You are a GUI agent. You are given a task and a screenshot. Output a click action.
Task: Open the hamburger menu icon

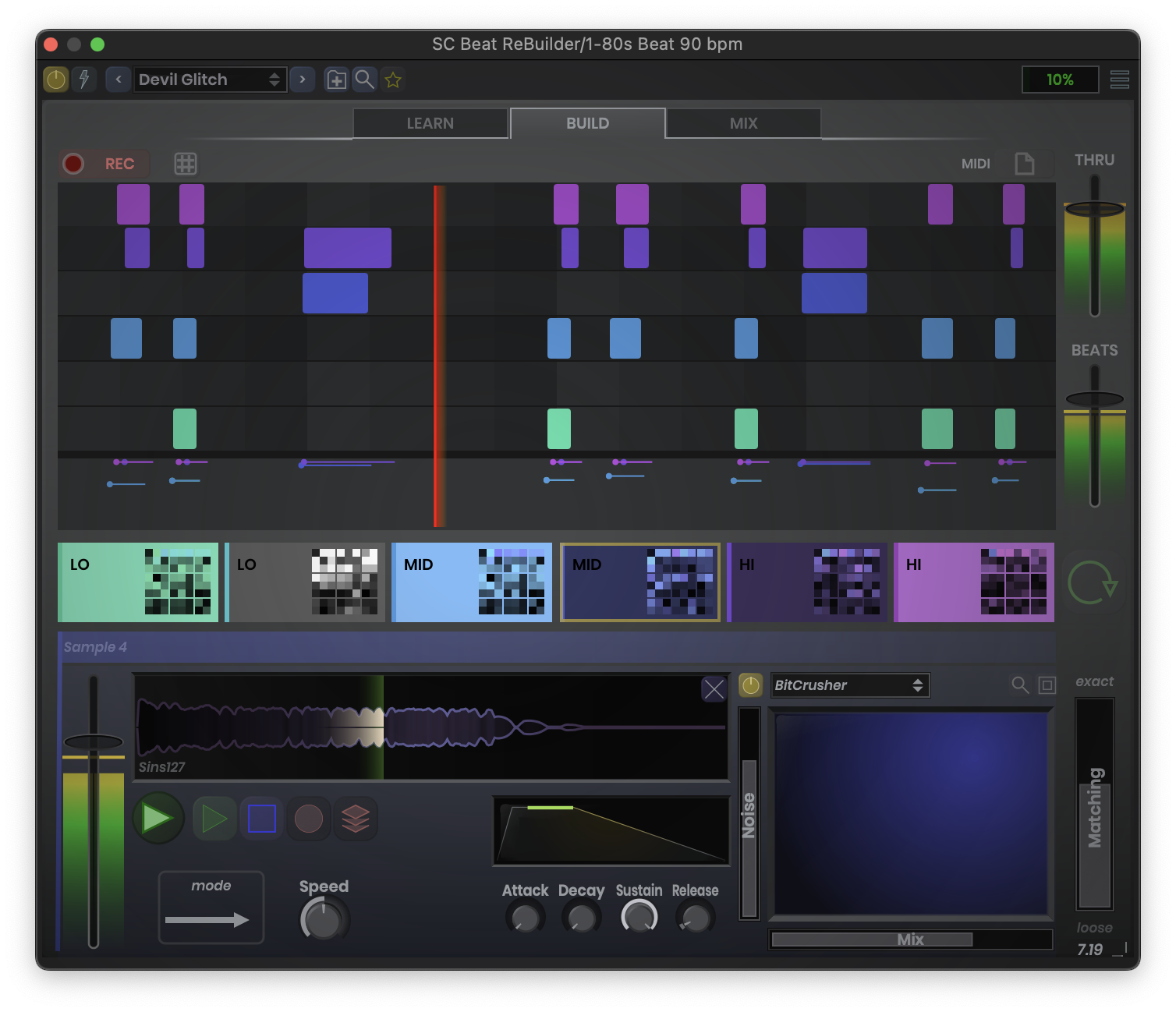tap(1119, 80)
